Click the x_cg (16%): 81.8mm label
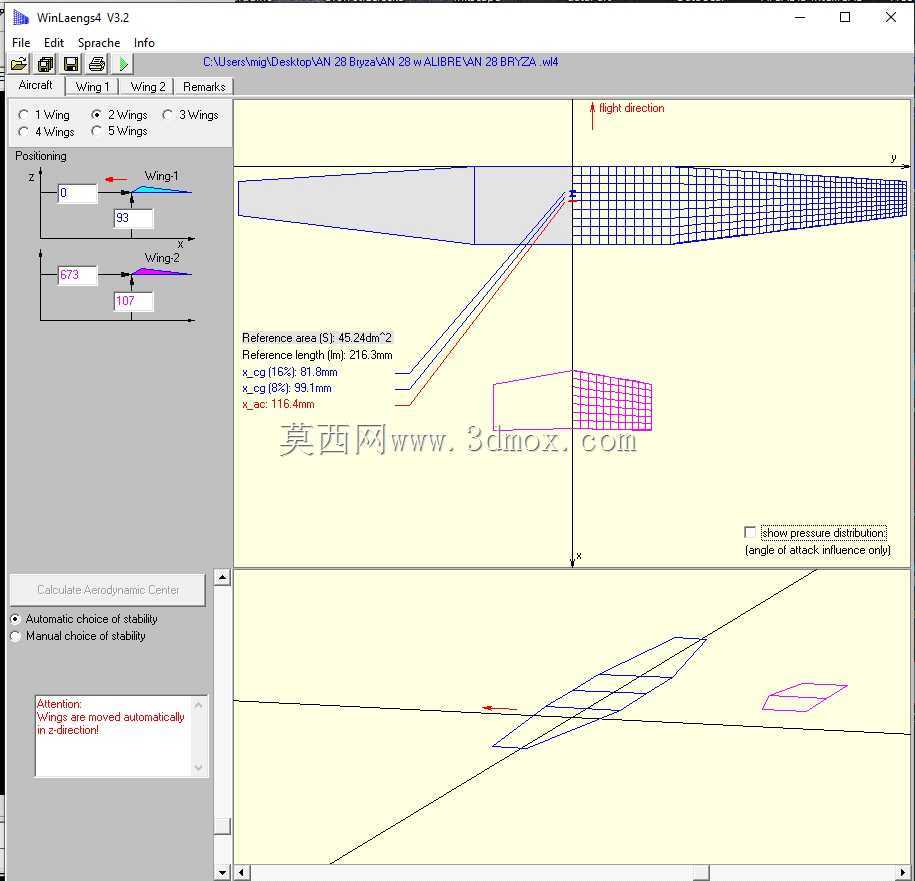This screenshot has height=881, width=915. tap(289, 372)
